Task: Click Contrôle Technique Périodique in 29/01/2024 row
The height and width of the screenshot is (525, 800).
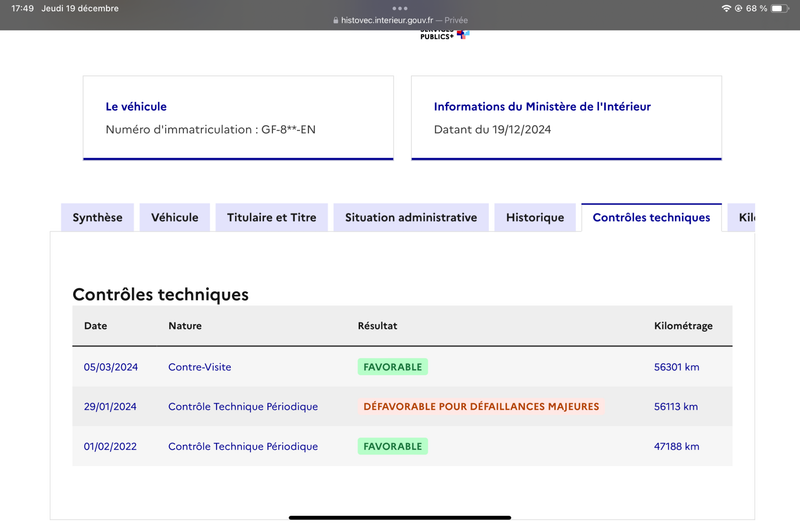Action: 243,407
